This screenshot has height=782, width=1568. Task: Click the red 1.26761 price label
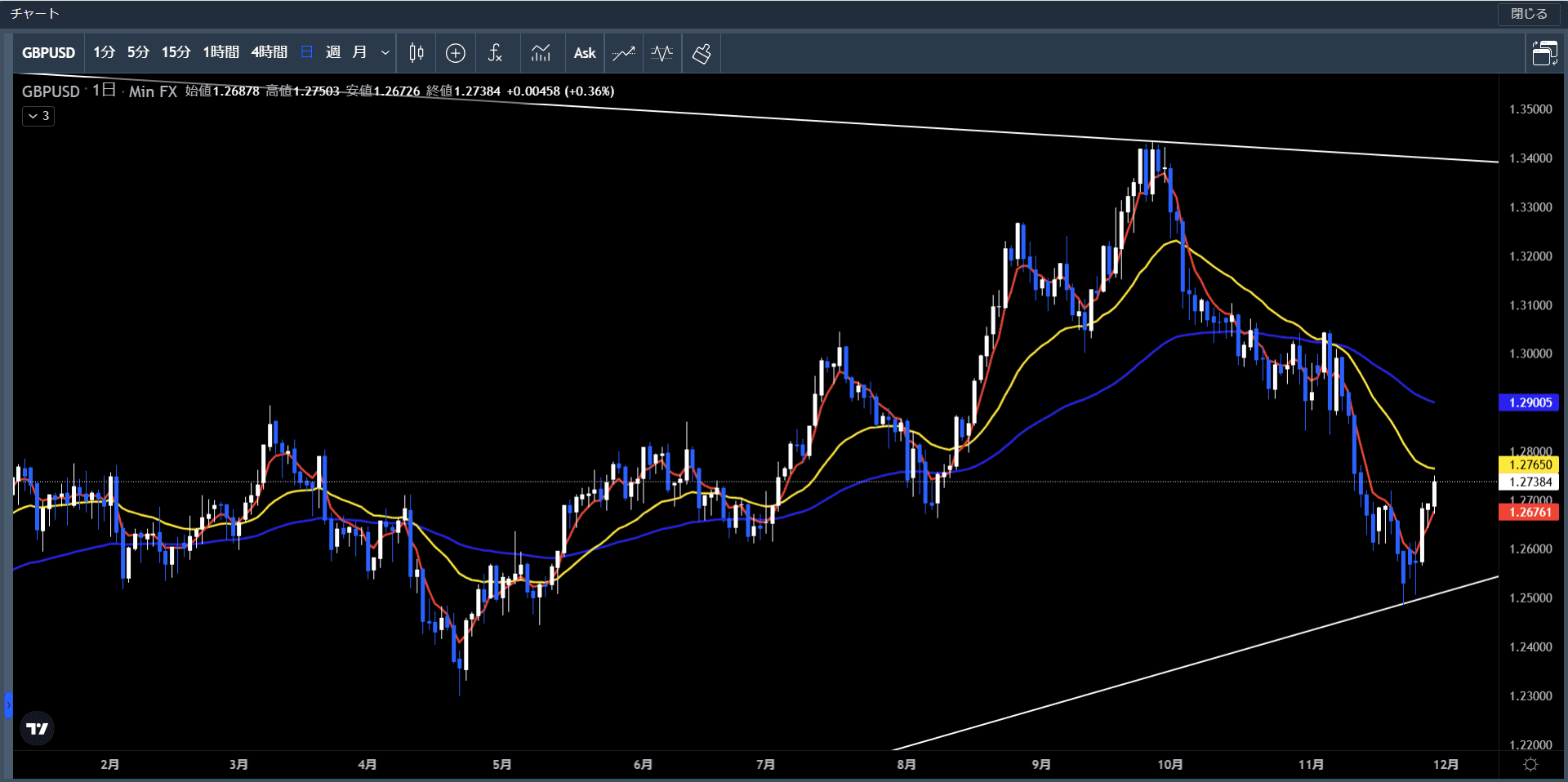(1530, 512)
